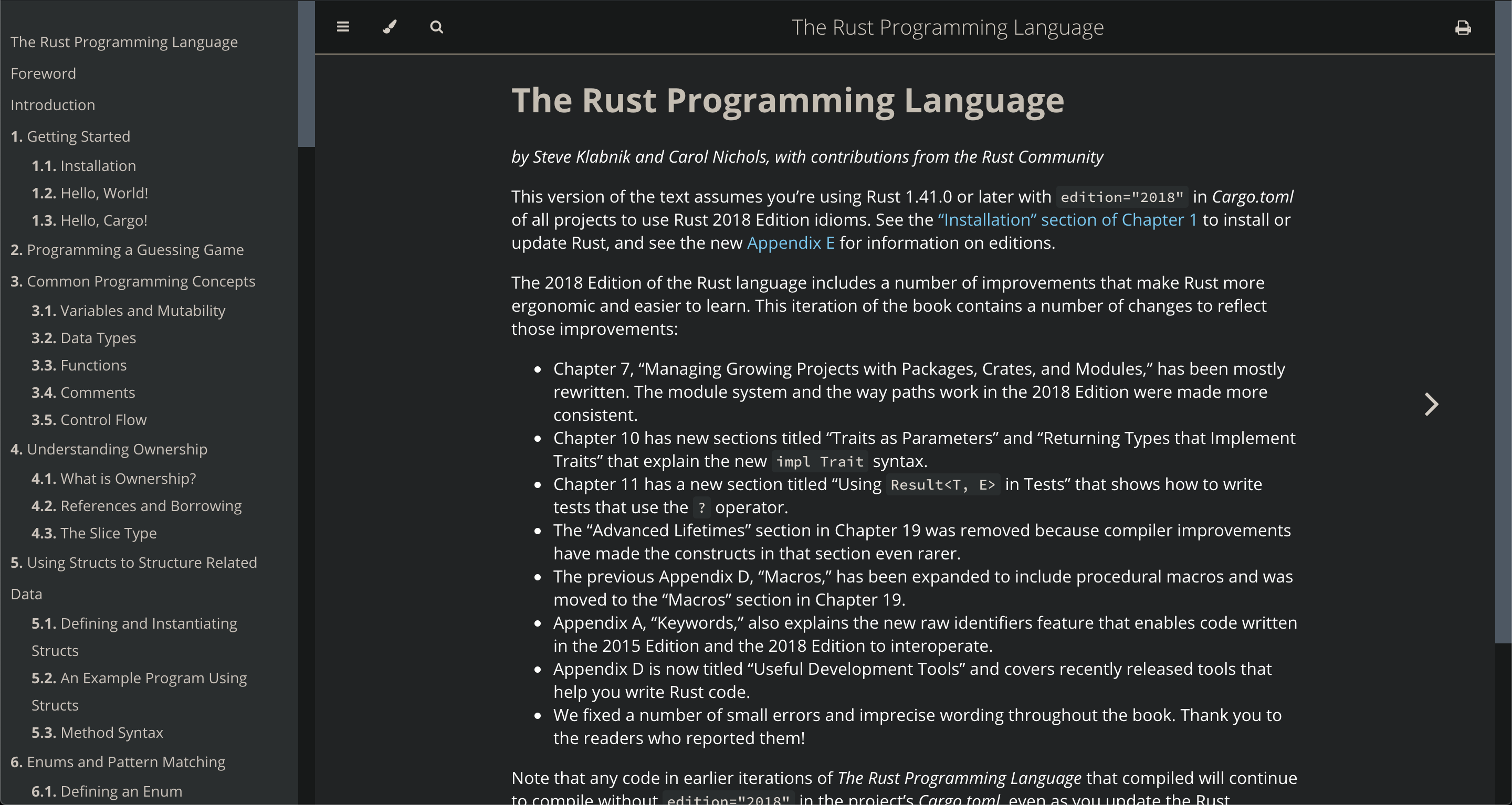Open "Installation" section of Chapter 1 link
1512x805 pixels.
click(x=1067, y=220)
